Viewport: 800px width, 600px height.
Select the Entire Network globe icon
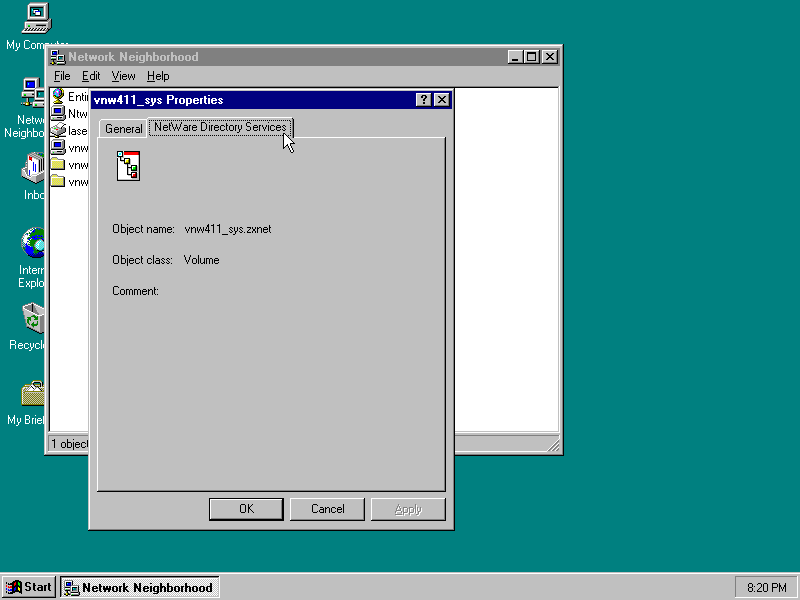coord(58,96)
